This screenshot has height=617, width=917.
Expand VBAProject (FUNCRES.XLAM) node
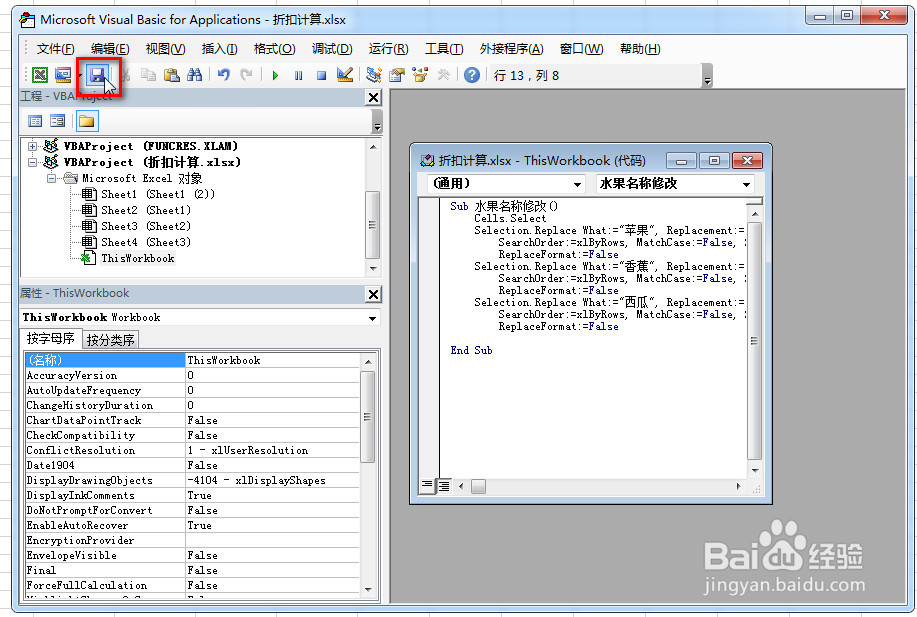pyautogui.click(x=32, y=146)
